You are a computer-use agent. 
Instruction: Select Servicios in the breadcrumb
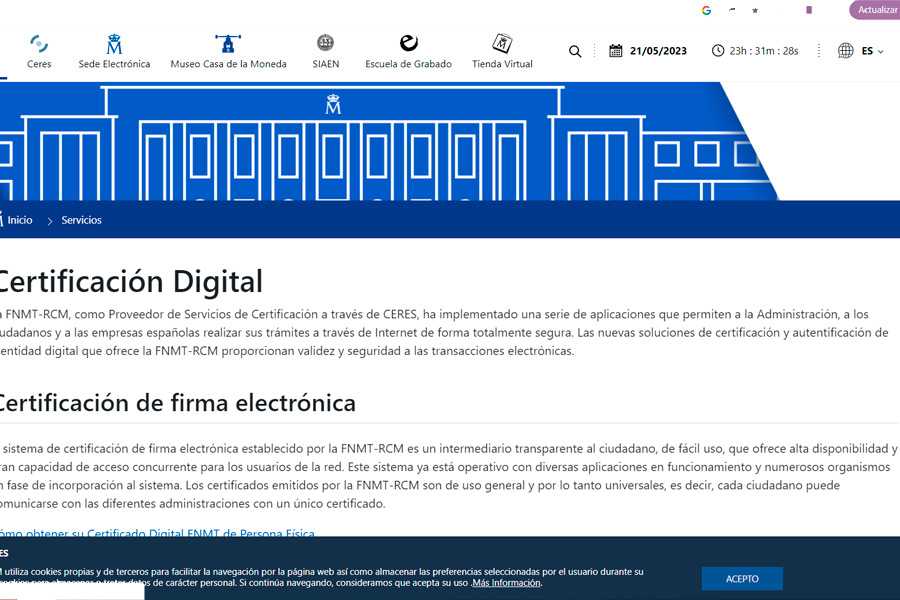(x=81, y=220)
